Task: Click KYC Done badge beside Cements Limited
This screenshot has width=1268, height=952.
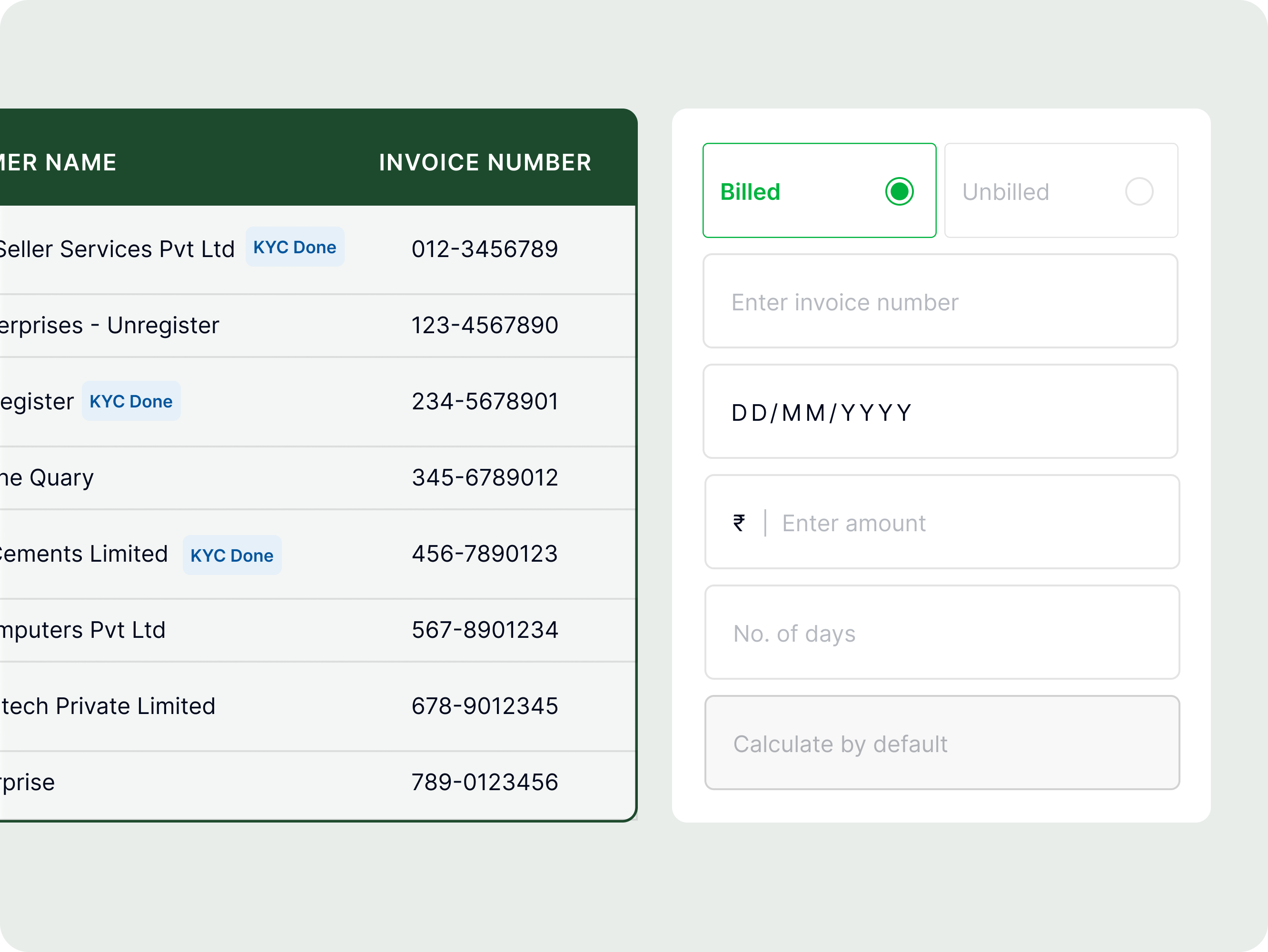Action: pyautogui.click(x=232, y=555)
